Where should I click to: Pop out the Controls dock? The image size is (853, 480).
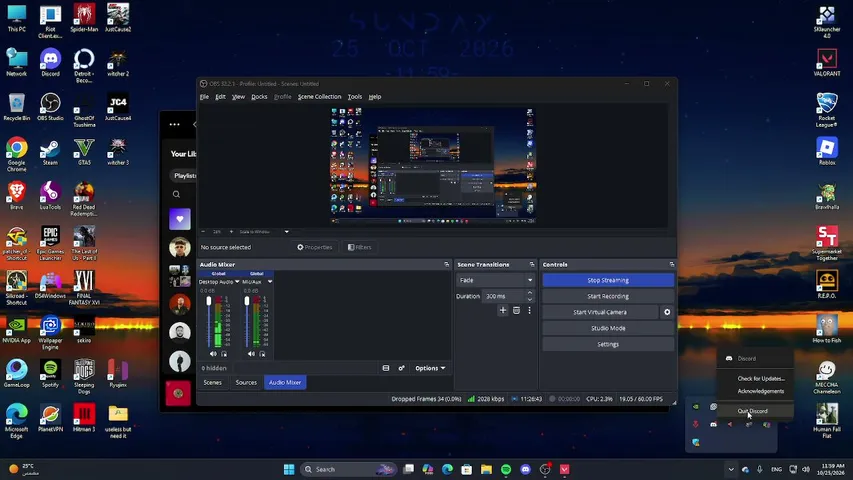coord(672,264)
